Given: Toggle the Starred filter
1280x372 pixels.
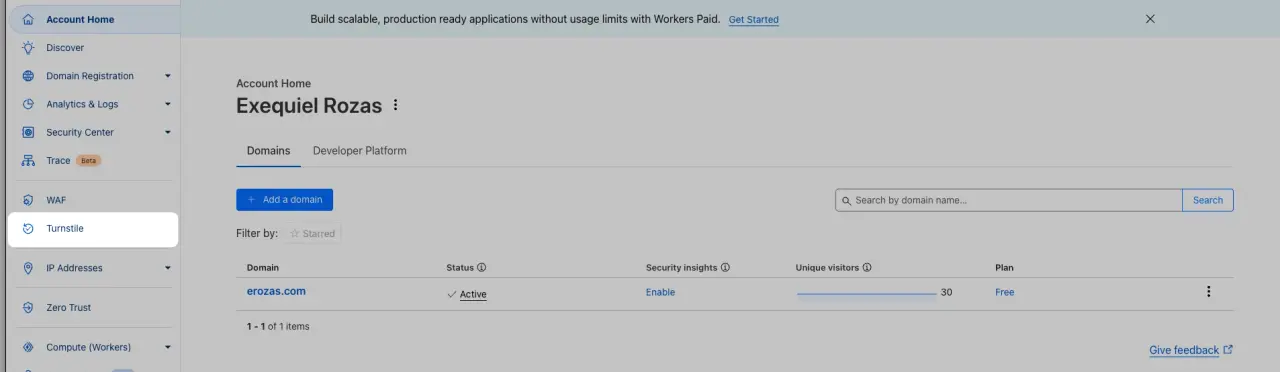Looking at the screenshot, I should [312, 233].
